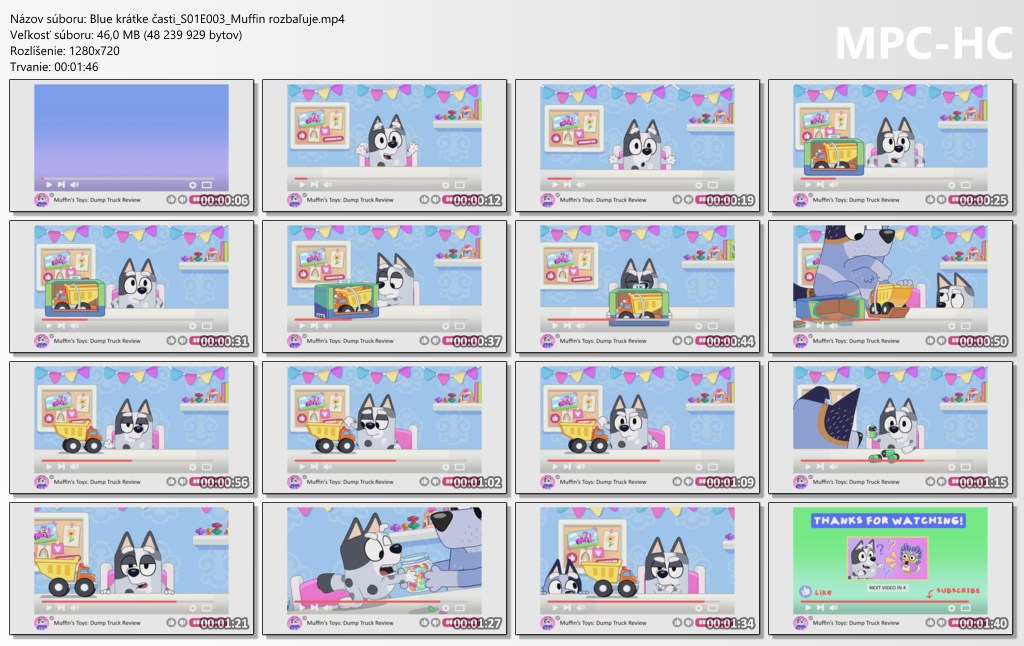Click the thumbs-down circle under the 00:00:06 frame
This screenshot has height=646, width=1024.
pyautogui.click(x=183, y=200)
